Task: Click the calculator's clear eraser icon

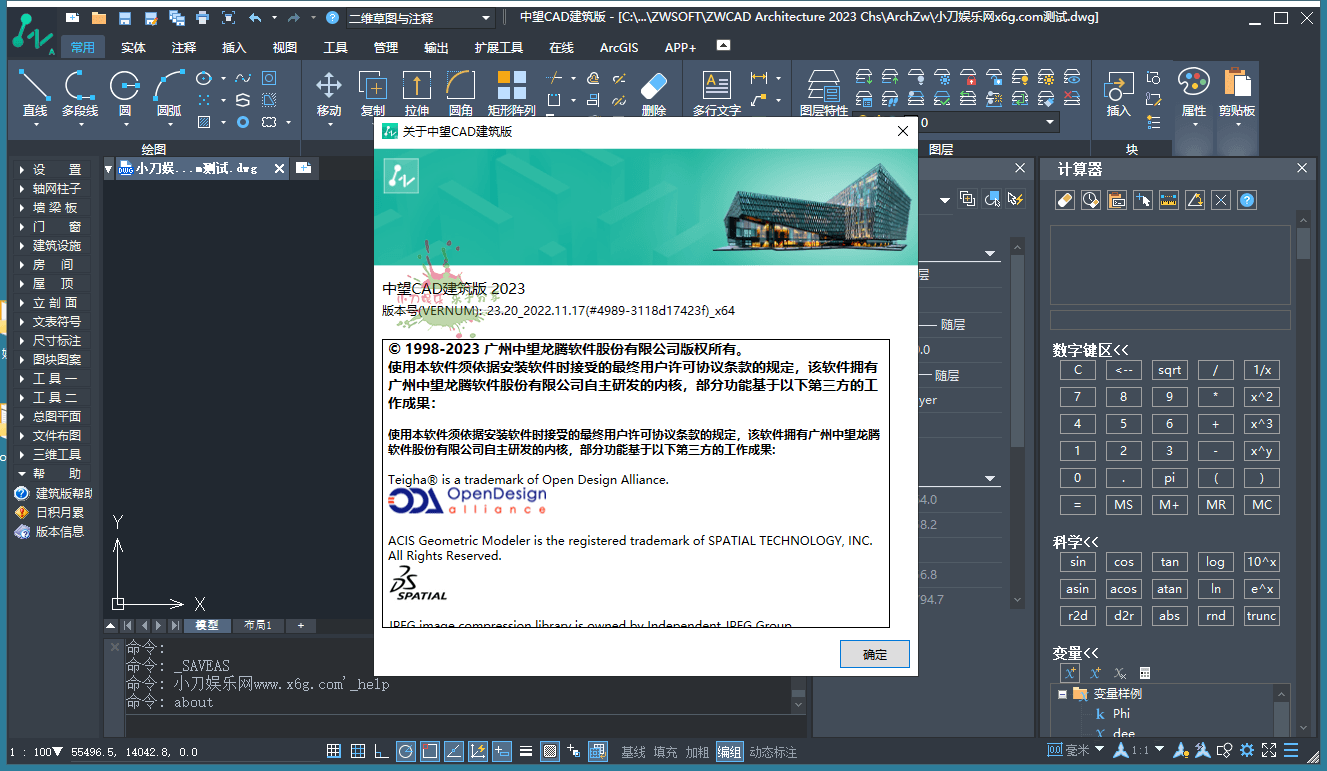Action: [1064, 200]
